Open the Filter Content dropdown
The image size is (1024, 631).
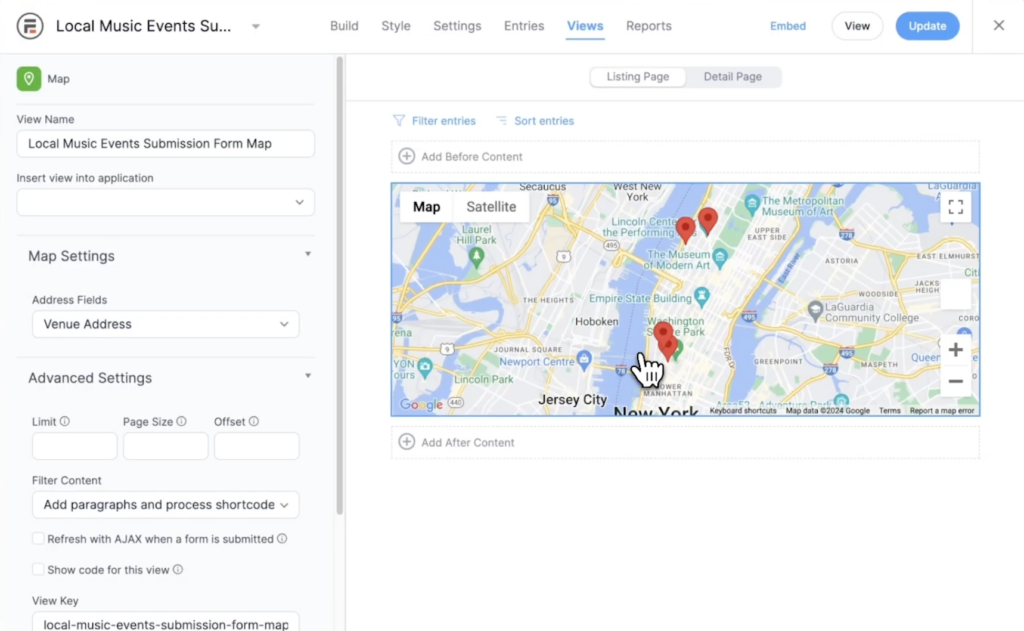click(x=165, y=505)
